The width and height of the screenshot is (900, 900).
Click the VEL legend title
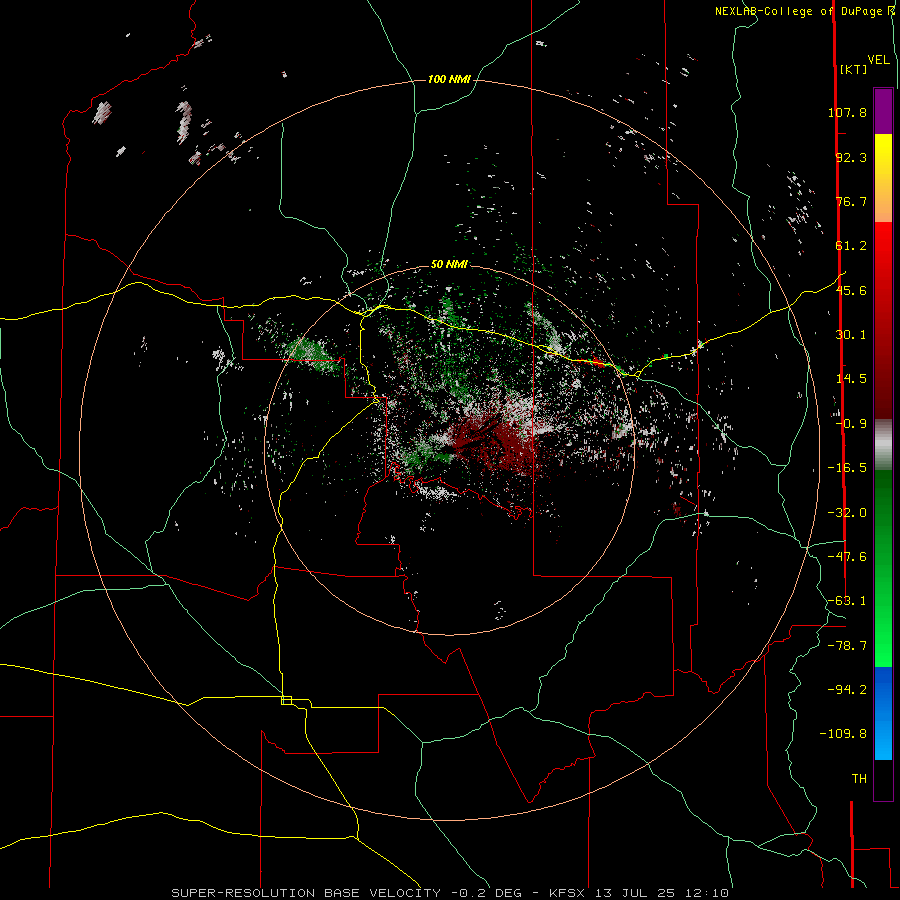click(x=878, y=60)
